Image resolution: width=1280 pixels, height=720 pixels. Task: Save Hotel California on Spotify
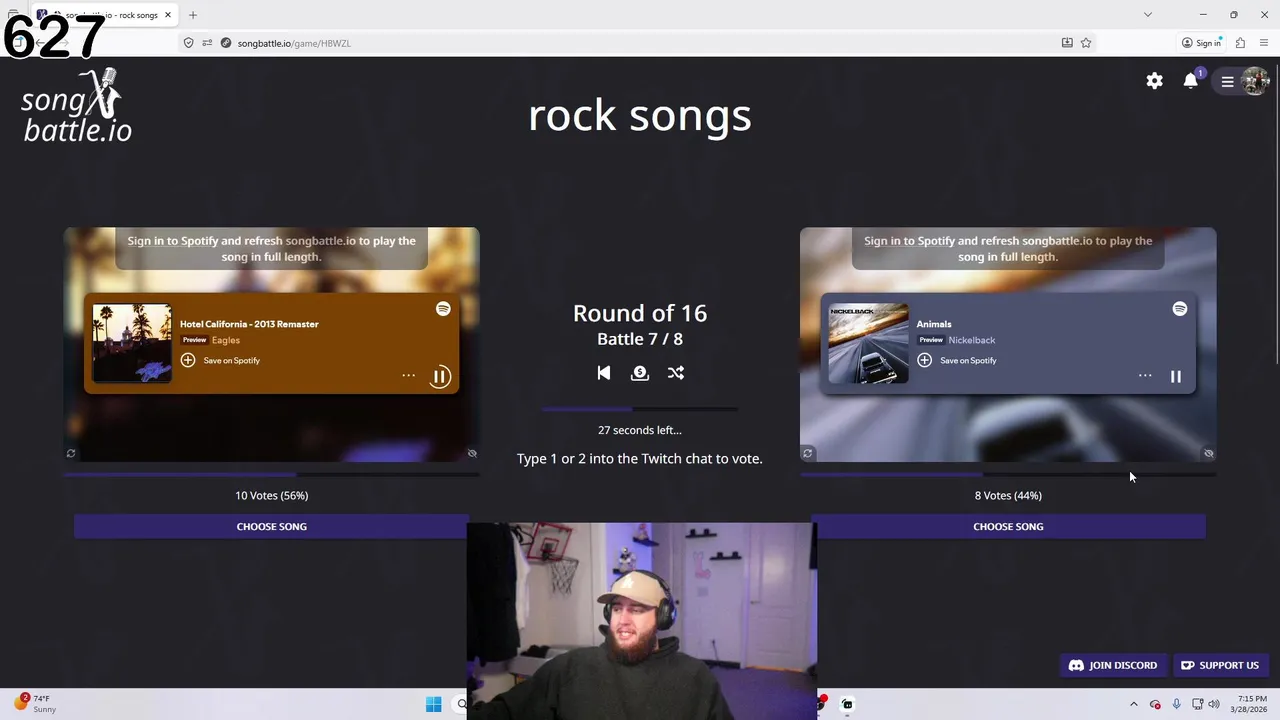pos(220,360)
